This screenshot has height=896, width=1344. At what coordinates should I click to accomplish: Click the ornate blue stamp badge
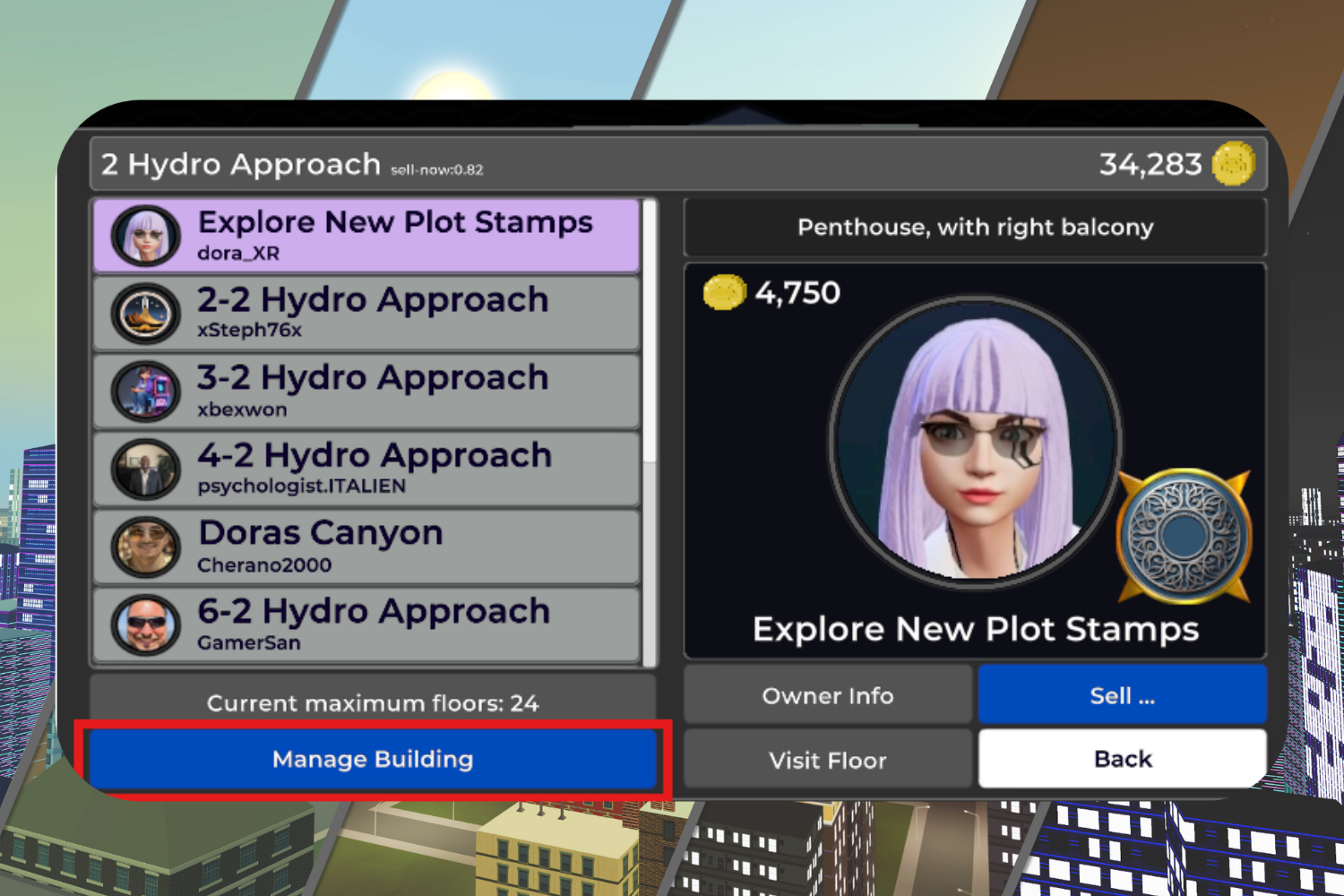[x=1184, y=536]
